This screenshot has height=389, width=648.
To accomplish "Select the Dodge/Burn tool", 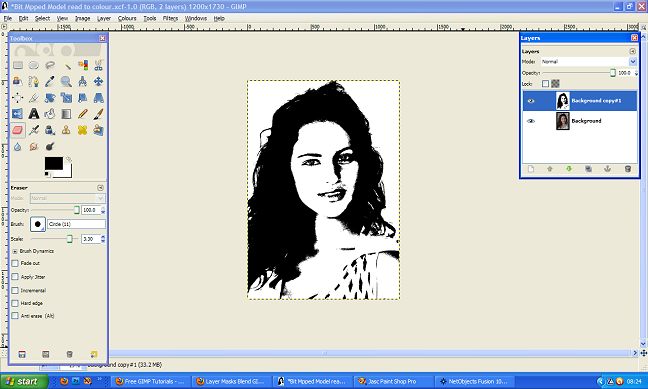I will tap(50, 146).
